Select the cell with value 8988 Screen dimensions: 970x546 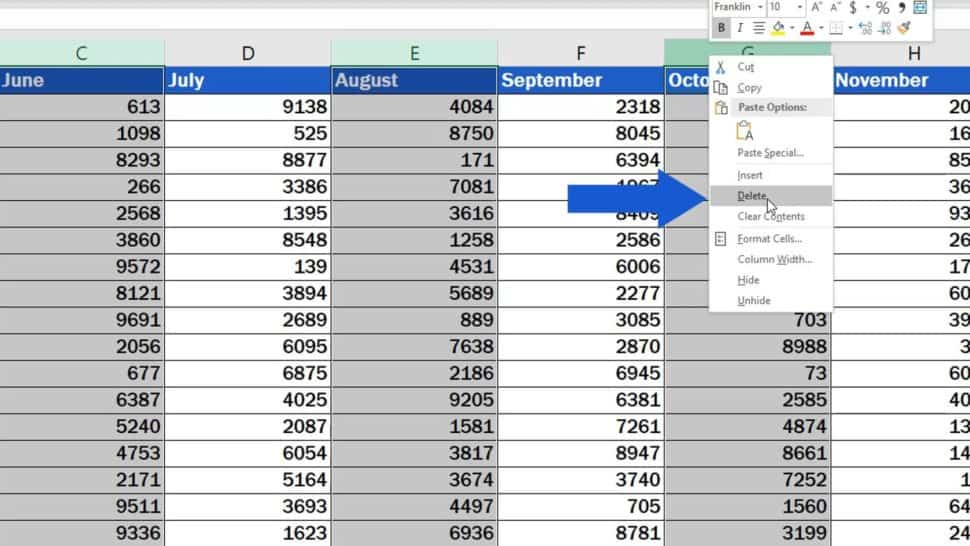(748, 346)
